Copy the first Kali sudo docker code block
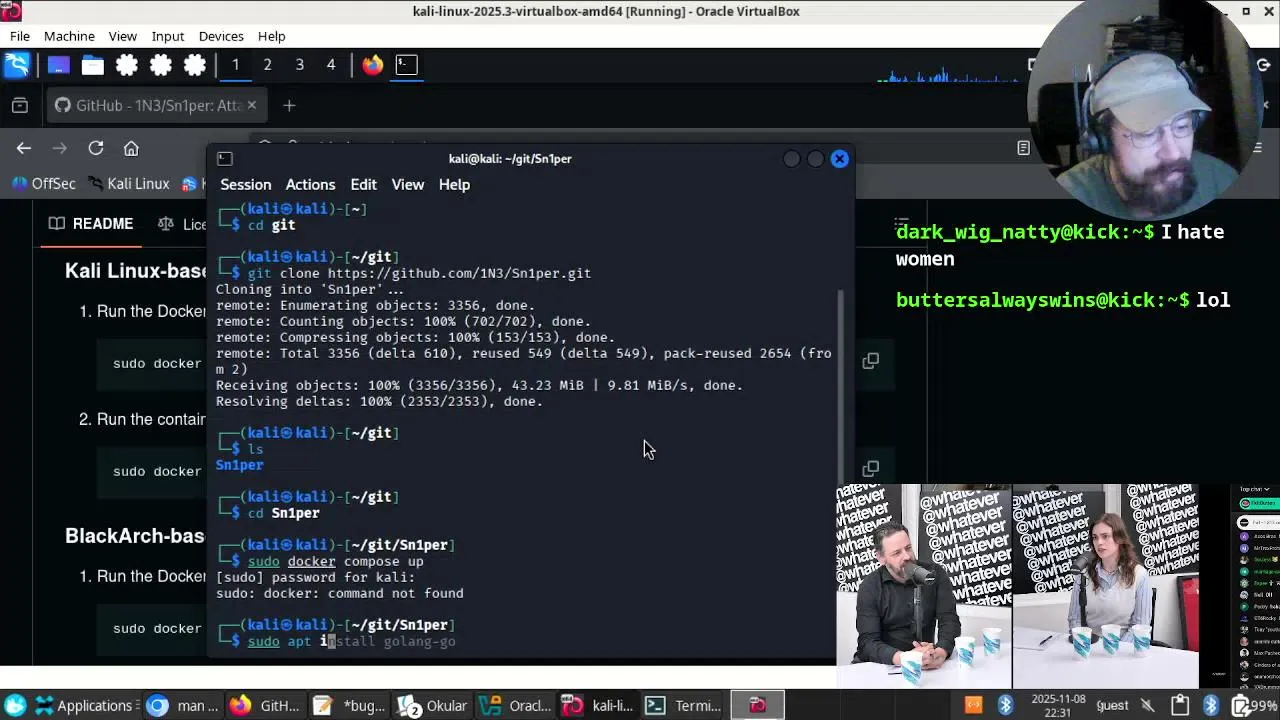Image resolution: width=1280 pixels, height=720 pixels. [x=871, y=361]
